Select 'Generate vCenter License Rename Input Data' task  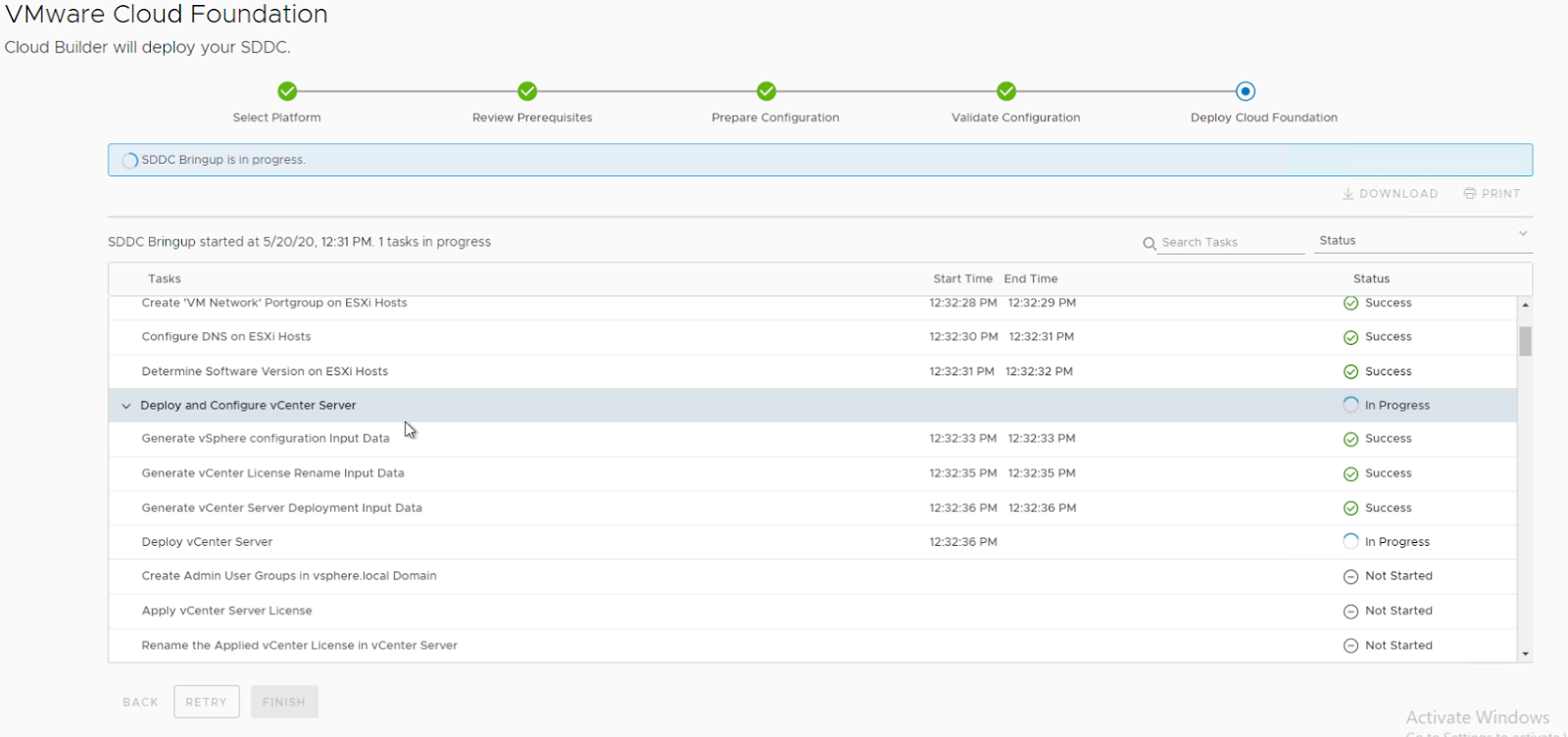point(812,473)
